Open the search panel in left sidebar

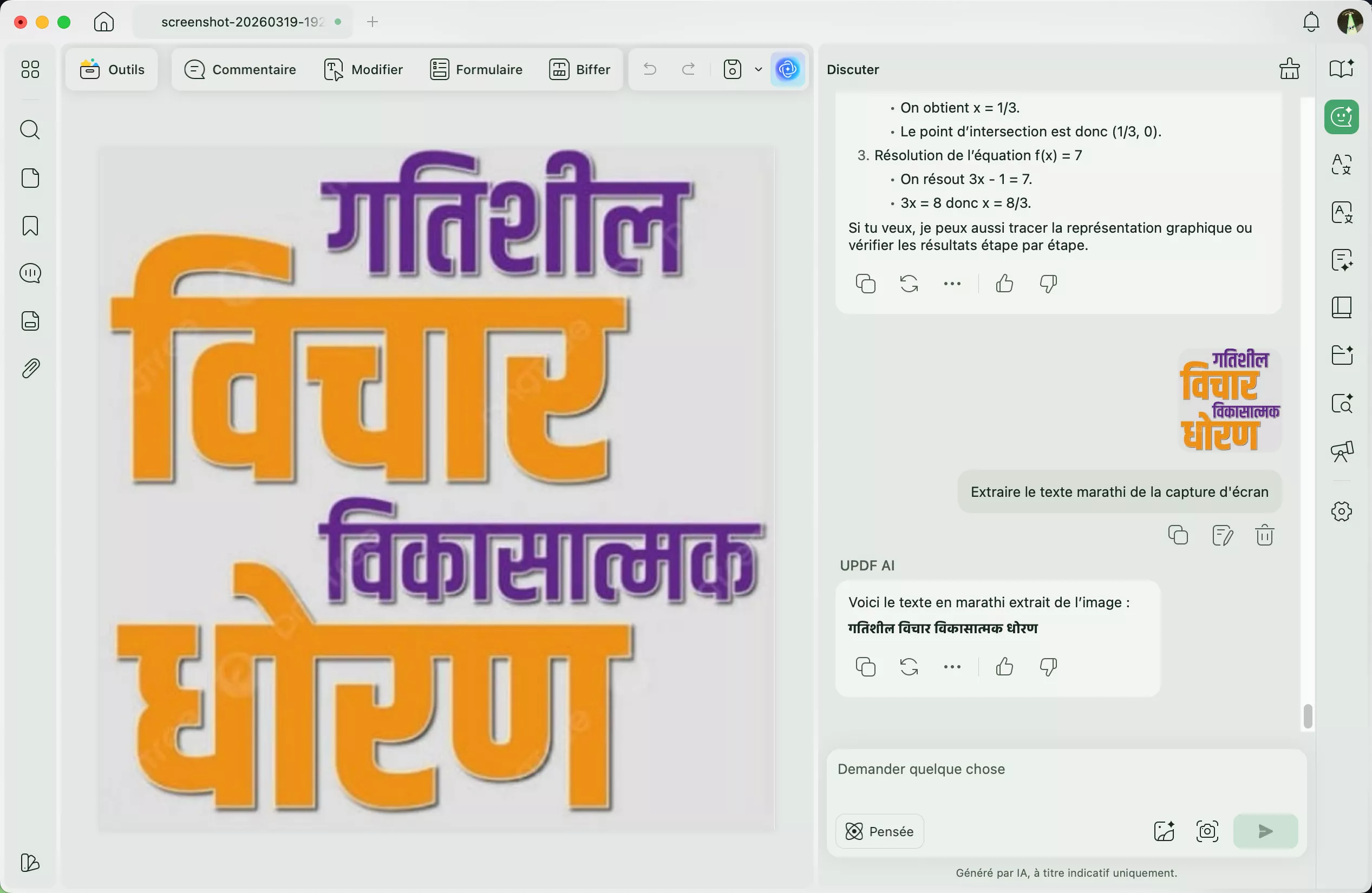click(x=30, y=130)
